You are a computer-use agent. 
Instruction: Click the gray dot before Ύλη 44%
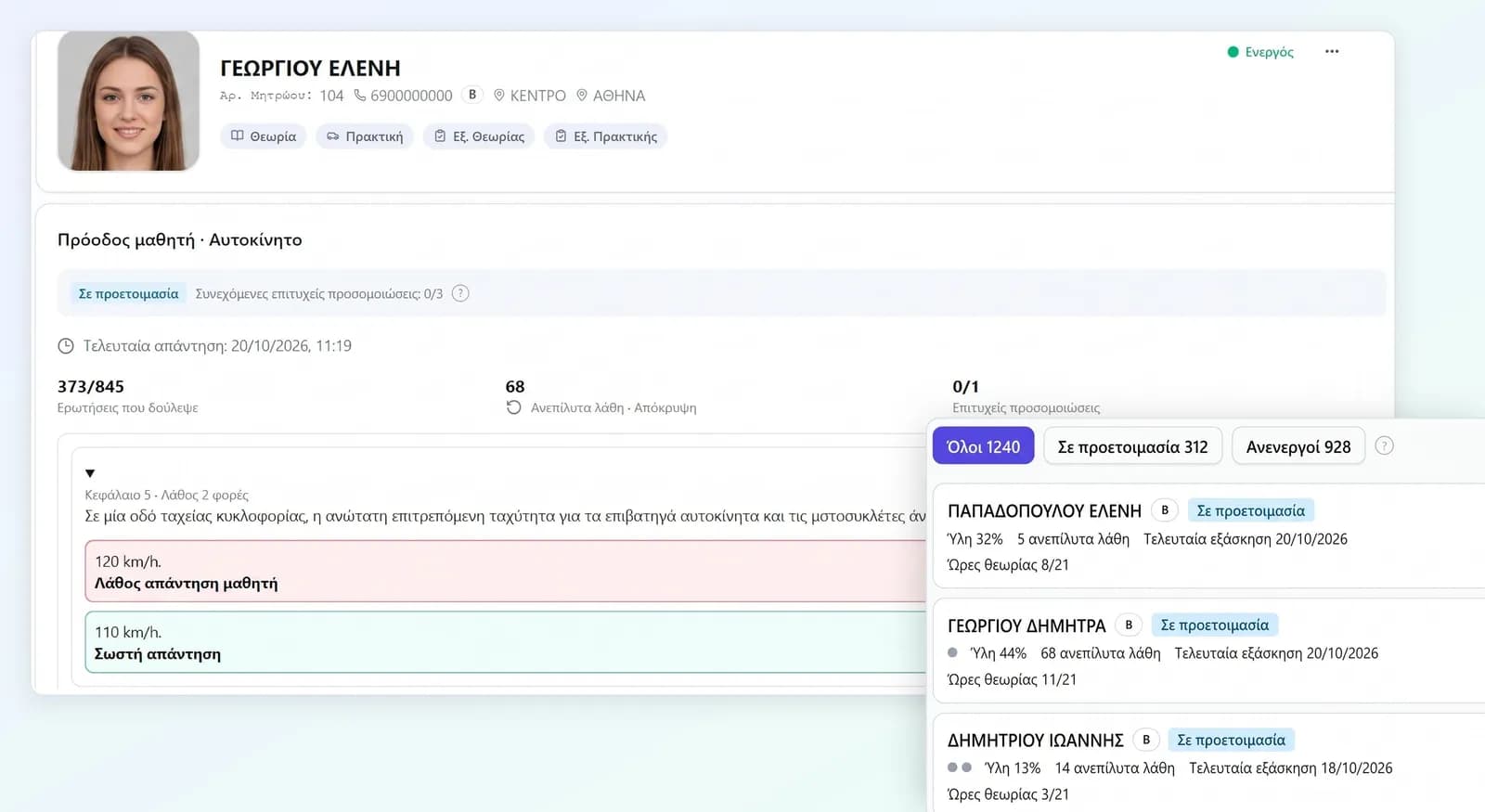(952, 652)
